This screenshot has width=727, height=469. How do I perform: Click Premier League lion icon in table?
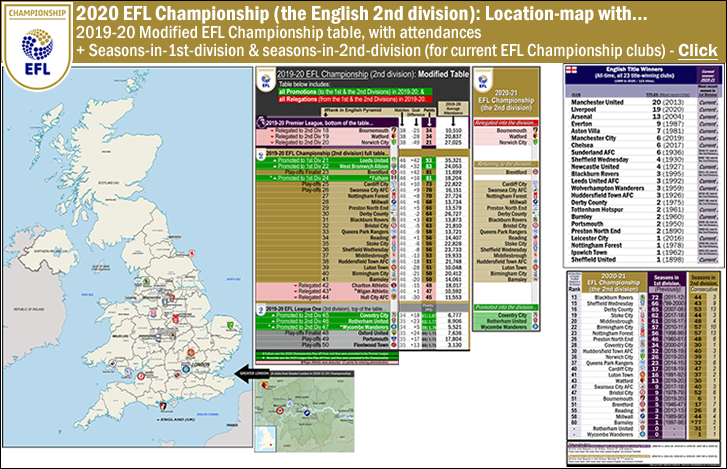coord(261,122)
